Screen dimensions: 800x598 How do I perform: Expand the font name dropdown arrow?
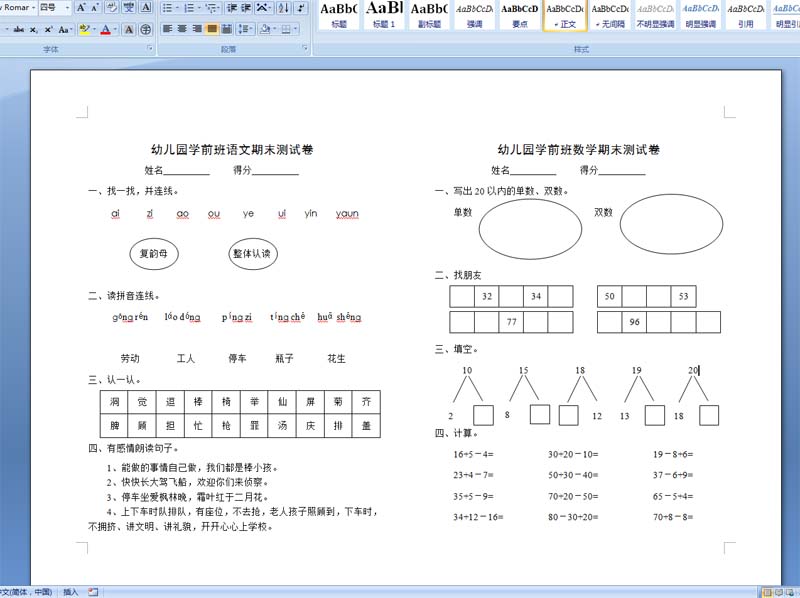pos(34,8)
